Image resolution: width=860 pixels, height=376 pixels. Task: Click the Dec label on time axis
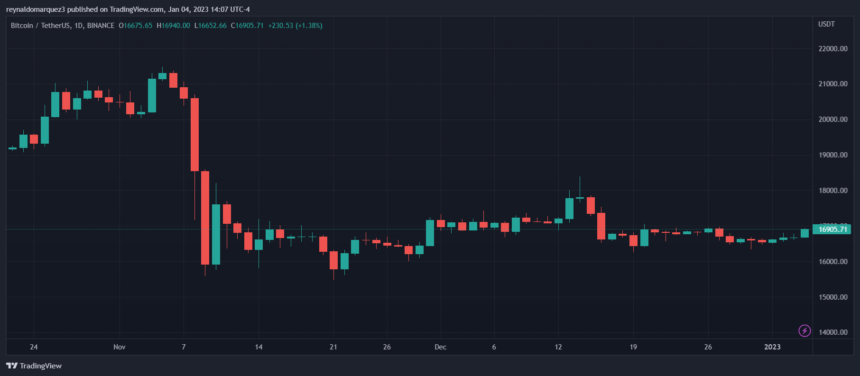pyautogui.click(x=440, y=347)
